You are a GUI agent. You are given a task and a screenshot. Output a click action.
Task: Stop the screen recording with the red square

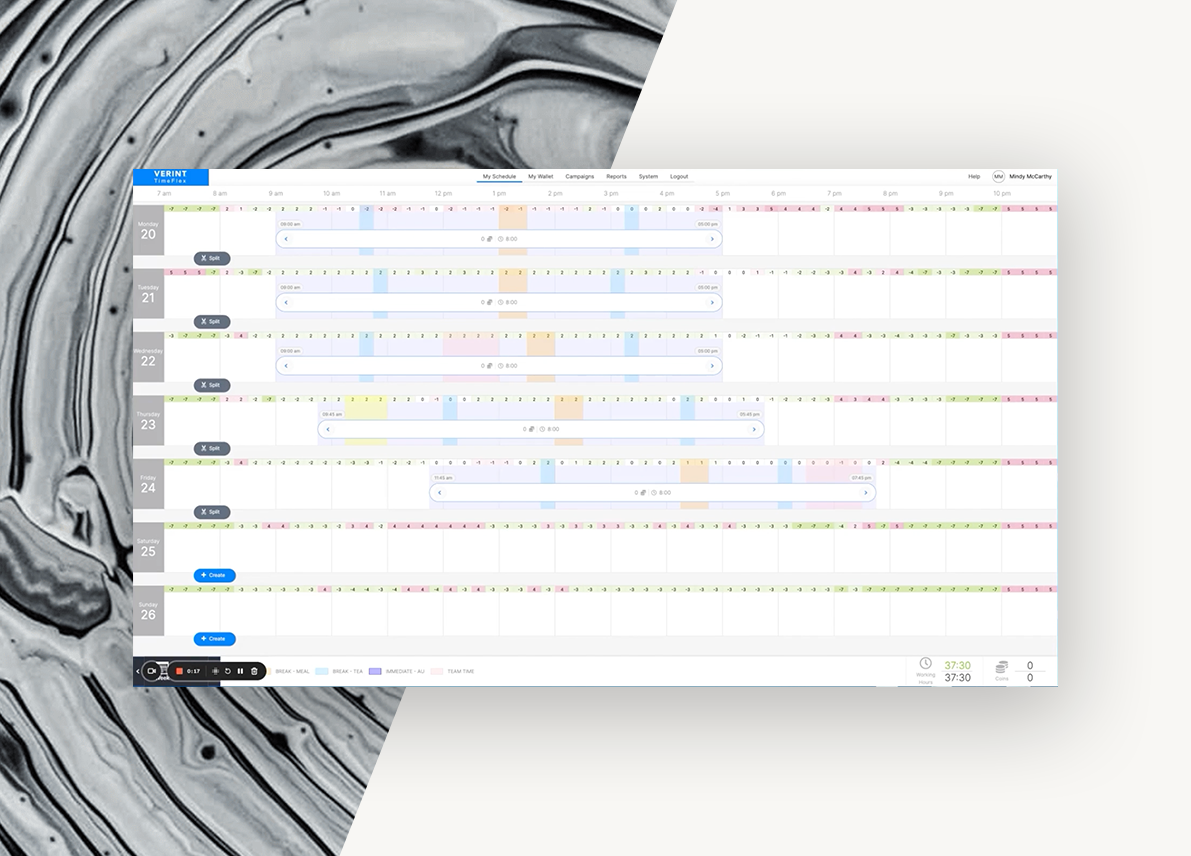tap(179, 671)
